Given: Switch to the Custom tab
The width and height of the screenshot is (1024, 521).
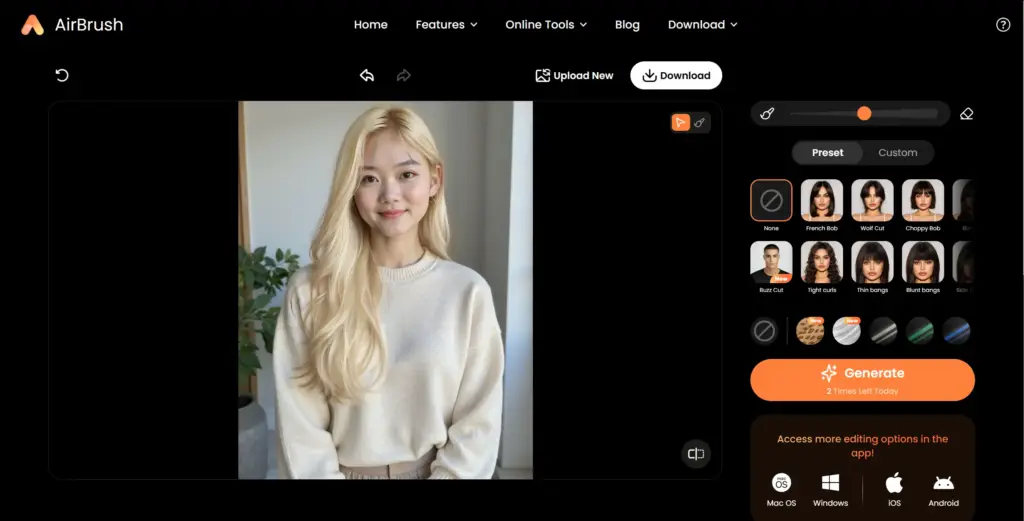Looking at the screenshot, I should 897,153.
